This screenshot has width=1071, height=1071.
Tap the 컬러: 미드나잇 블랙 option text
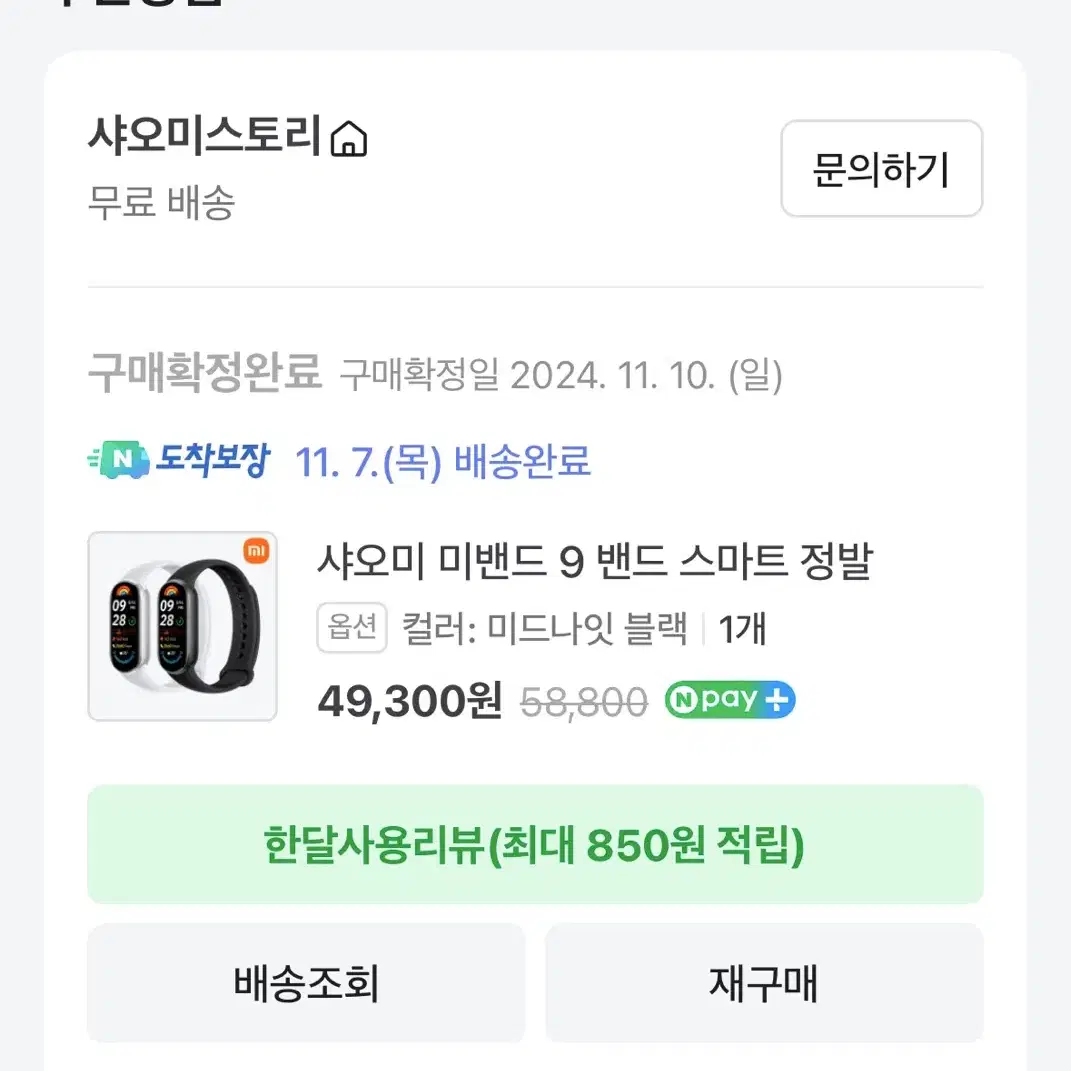click(x=544, y=628)
